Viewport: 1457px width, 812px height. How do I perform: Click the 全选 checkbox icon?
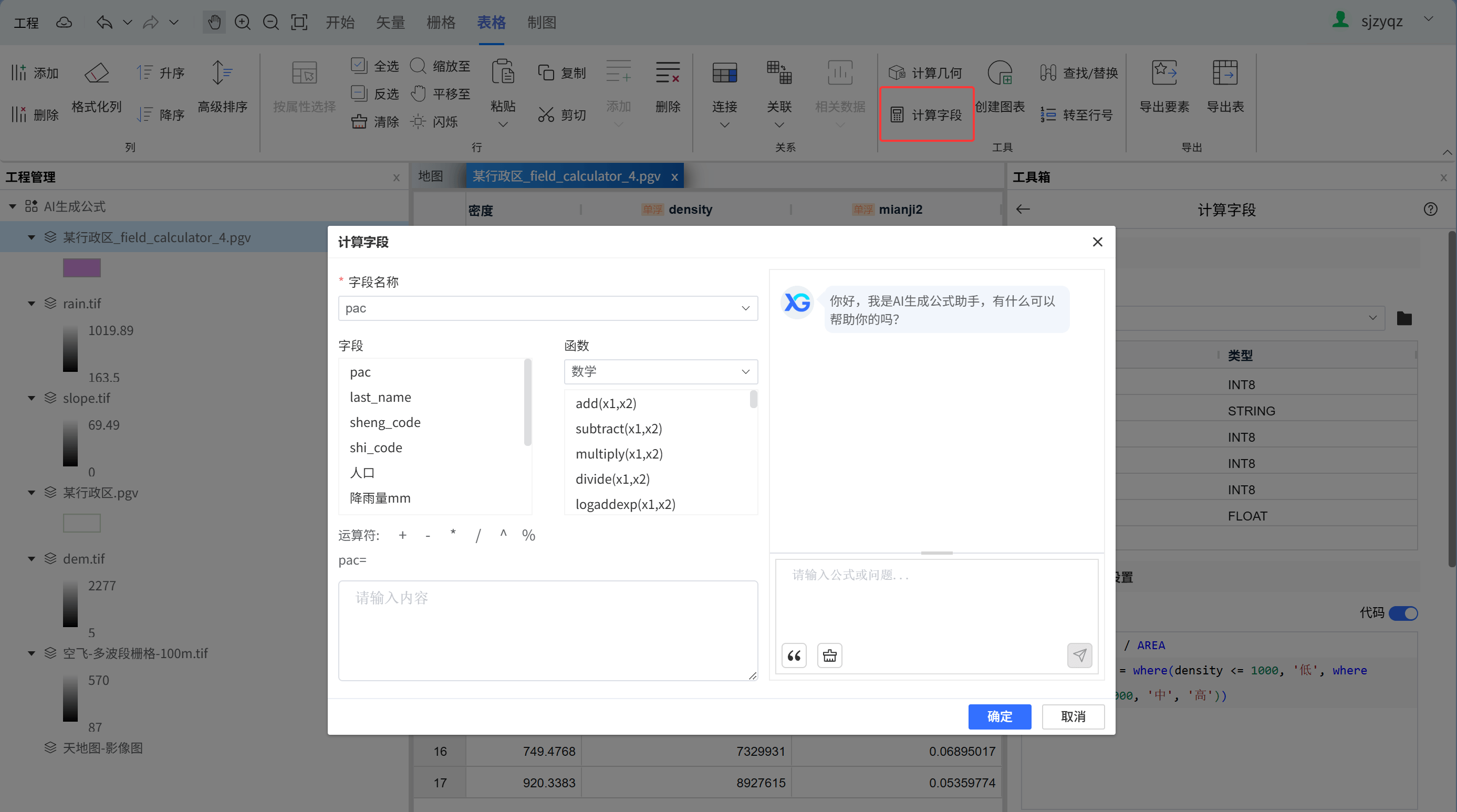pyautogui.click(x=359, y=66)
